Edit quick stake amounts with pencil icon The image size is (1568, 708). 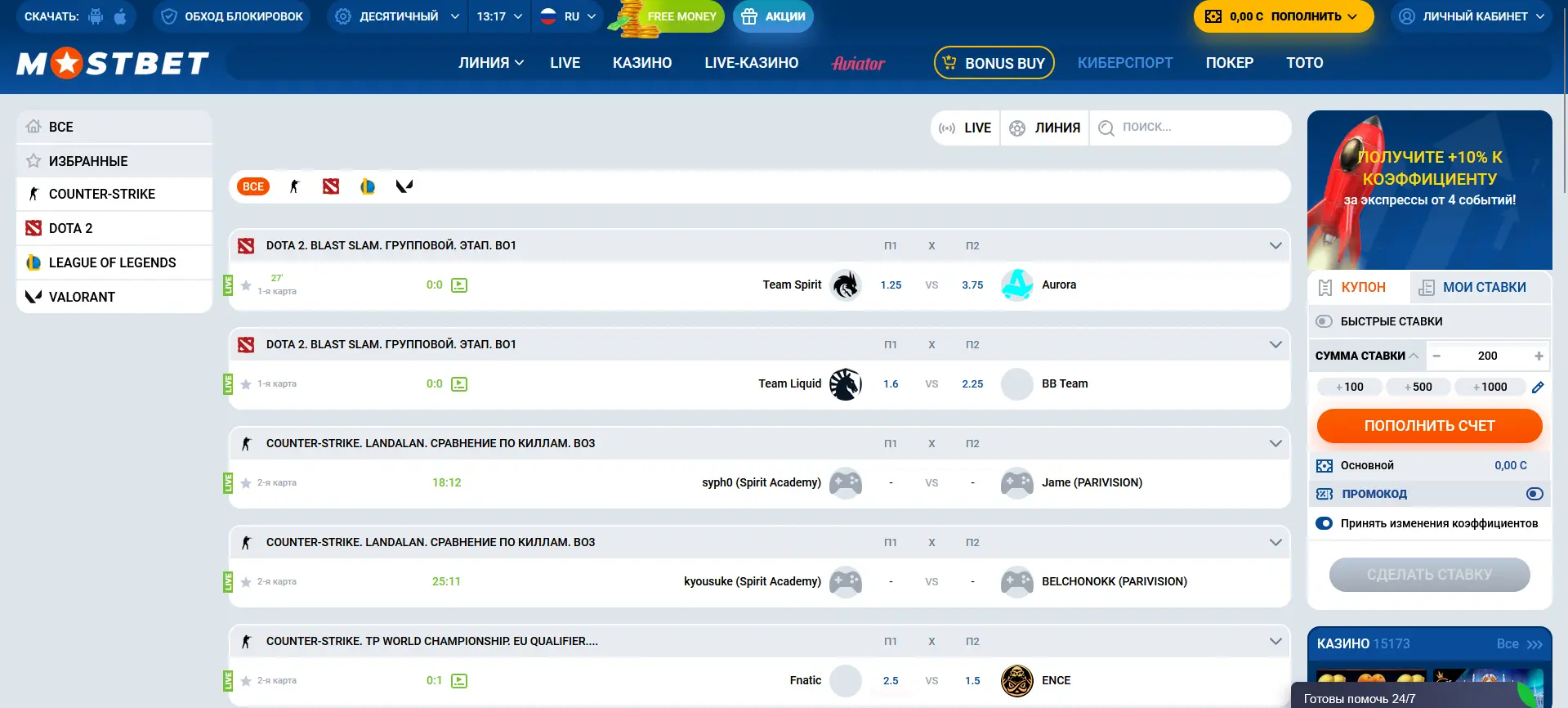pos(1538,388)
